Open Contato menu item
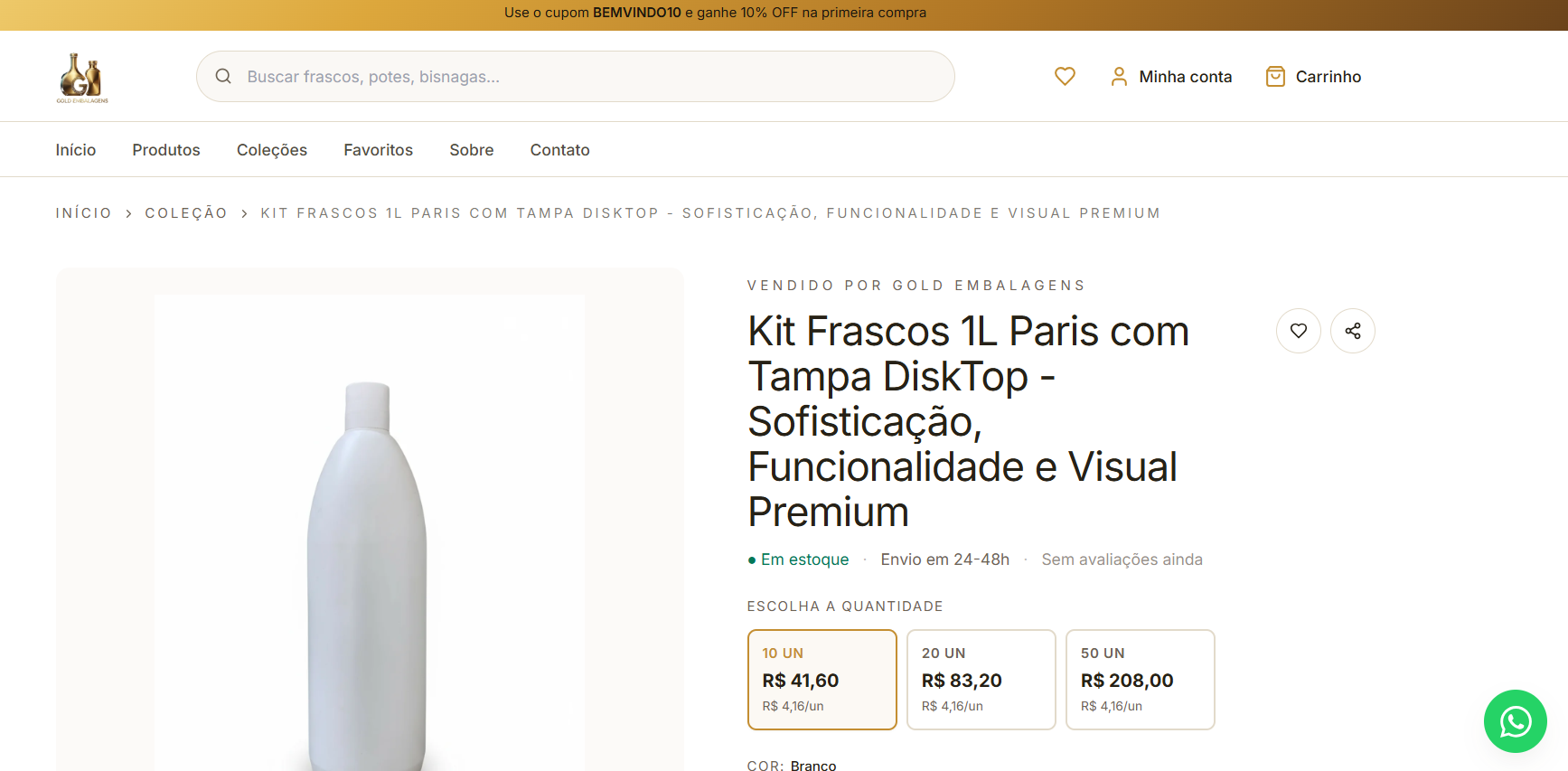The width and height of the screenshot is (1568, 771). tap(560, 150)
